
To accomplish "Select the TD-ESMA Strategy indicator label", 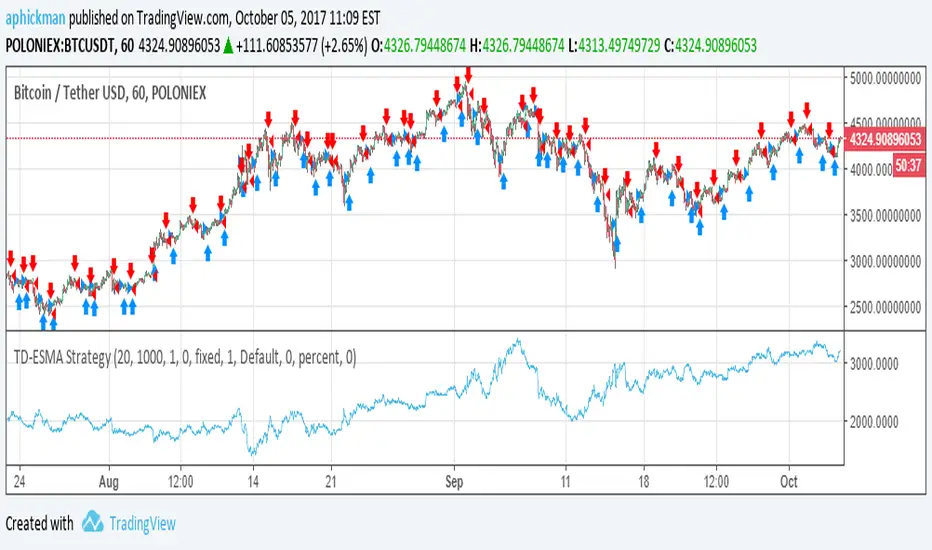I will pyautogui.click(x=185, y=357).
